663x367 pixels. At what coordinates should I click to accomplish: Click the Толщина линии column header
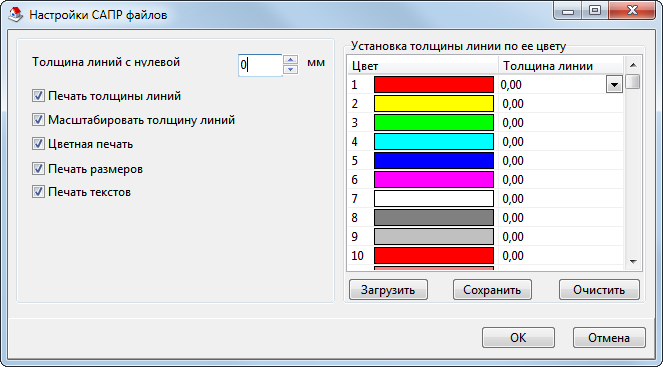click(561, 66)
